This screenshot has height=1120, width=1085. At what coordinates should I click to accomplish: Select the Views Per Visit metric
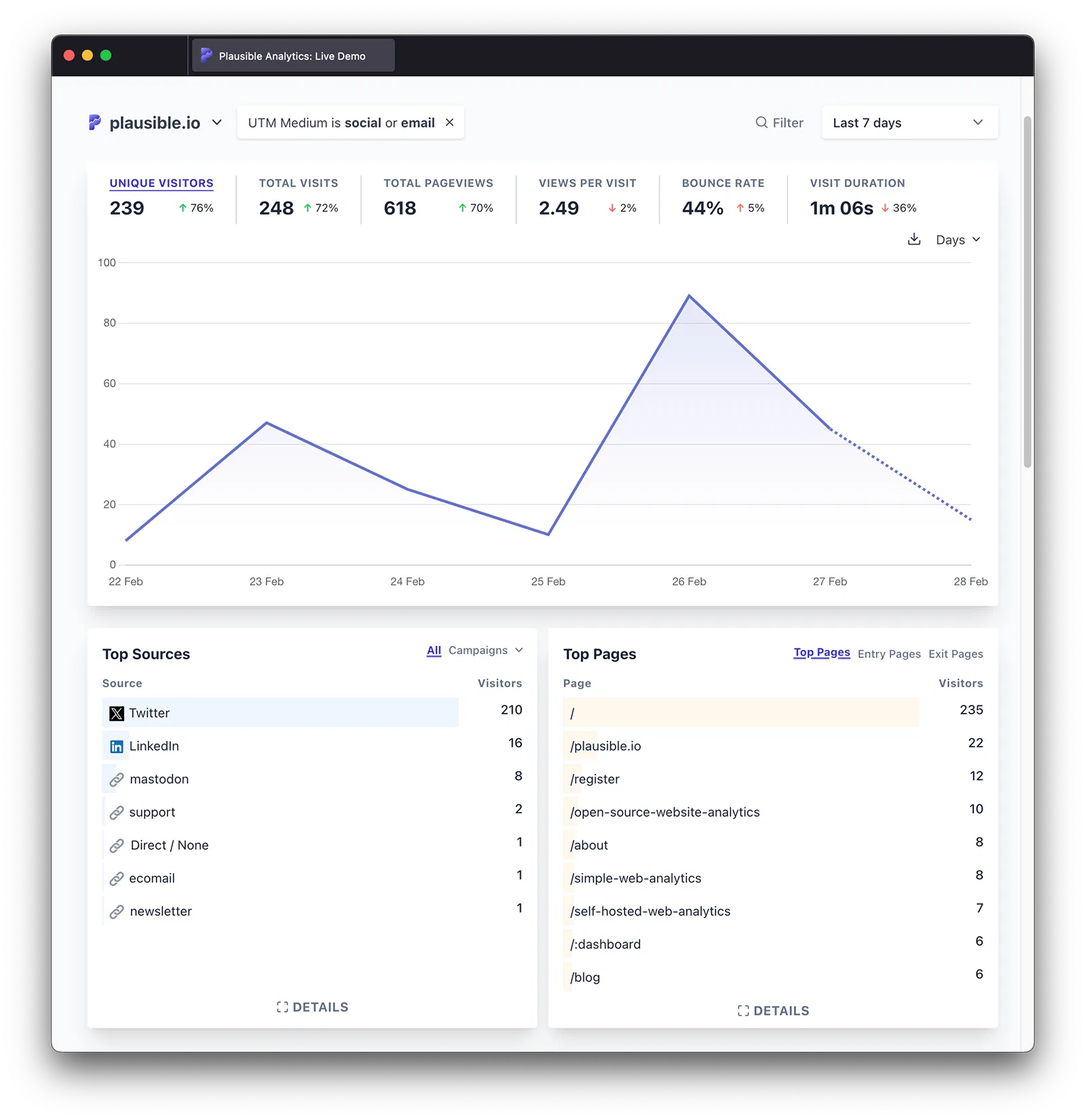coord(587,197)
